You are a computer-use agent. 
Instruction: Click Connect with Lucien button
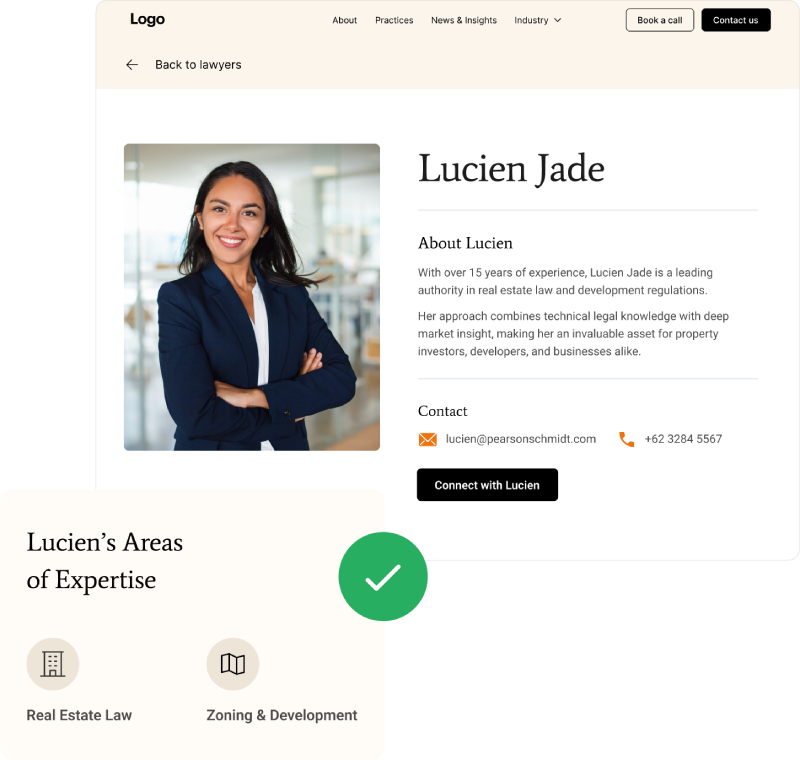coord(487,485)
